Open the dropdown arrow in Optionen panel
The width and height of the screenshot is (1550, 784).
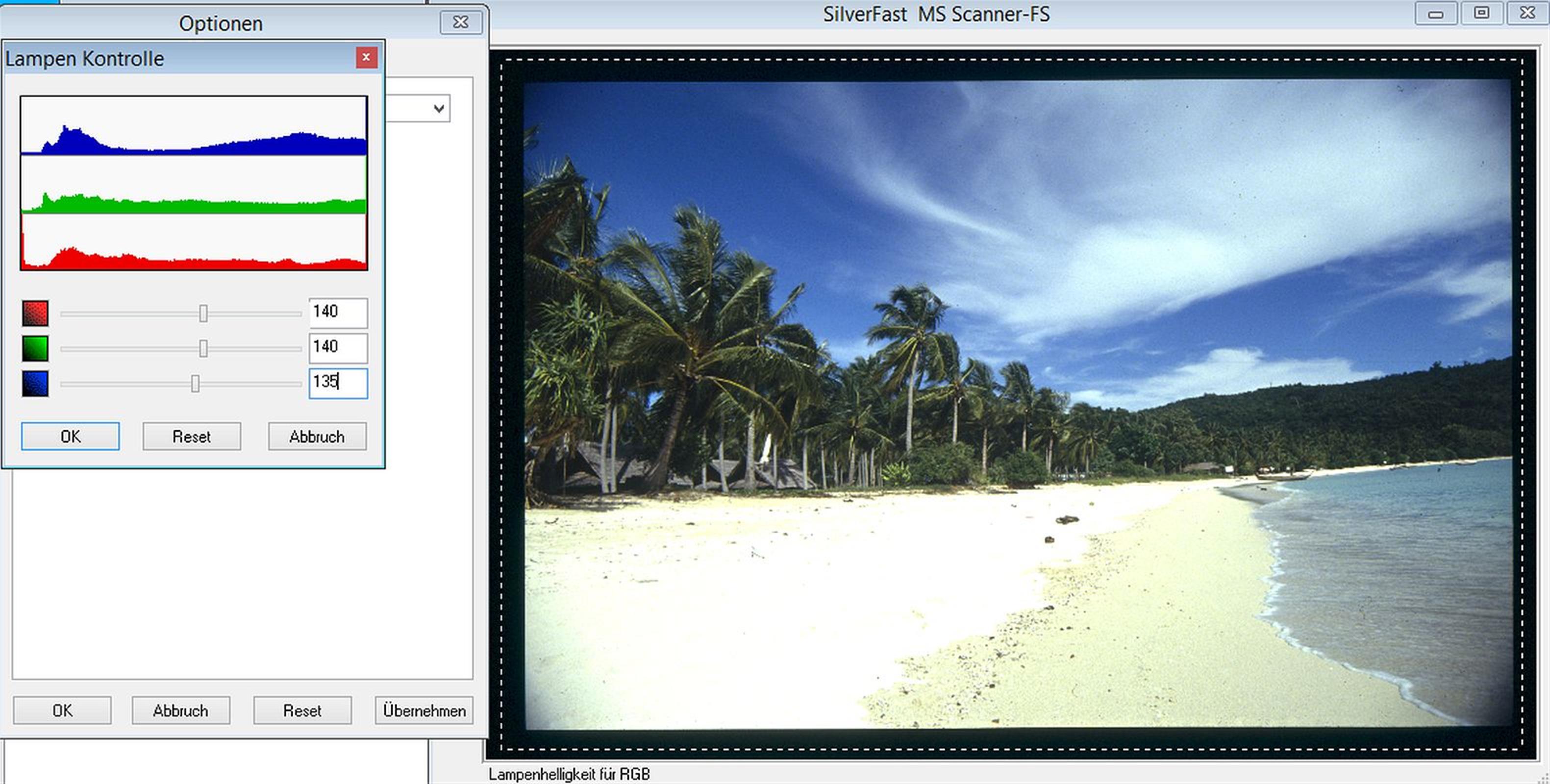(439, 109)
